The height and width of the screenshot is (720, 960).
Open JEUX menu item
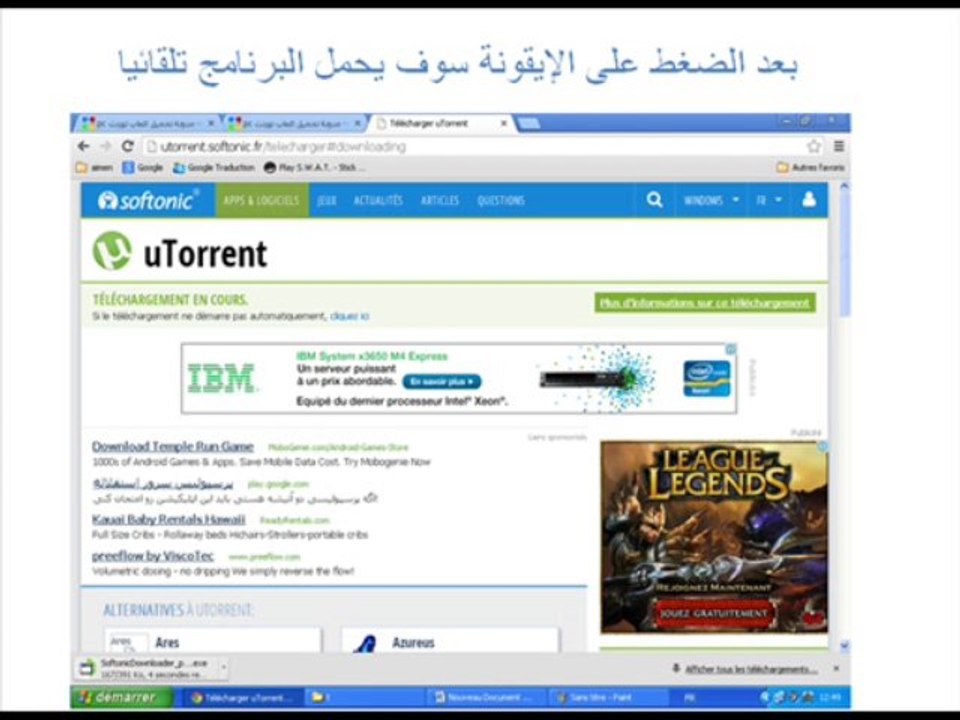click(327, 200)
